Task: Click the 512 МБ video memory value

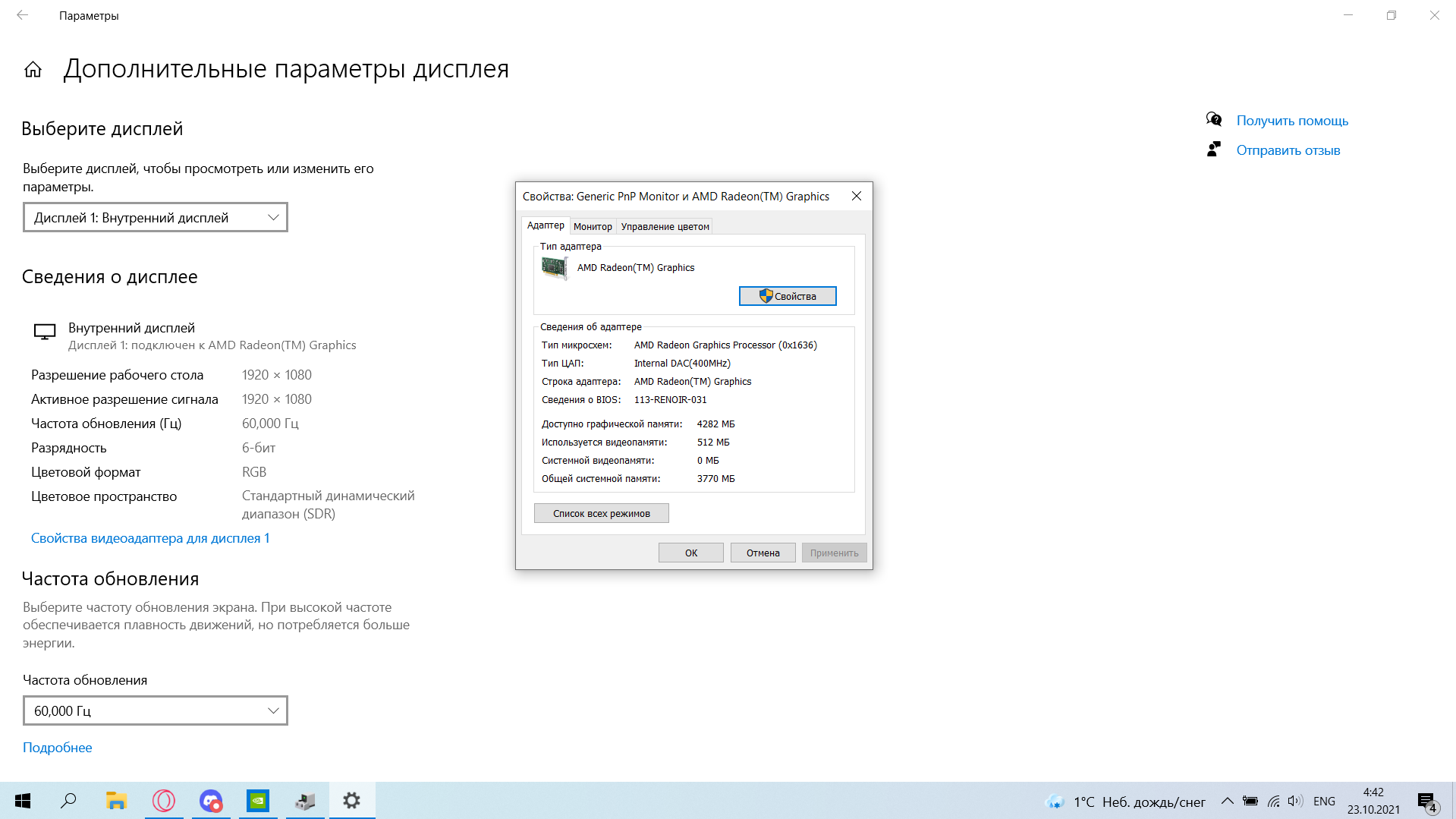Action: point(713,443)
